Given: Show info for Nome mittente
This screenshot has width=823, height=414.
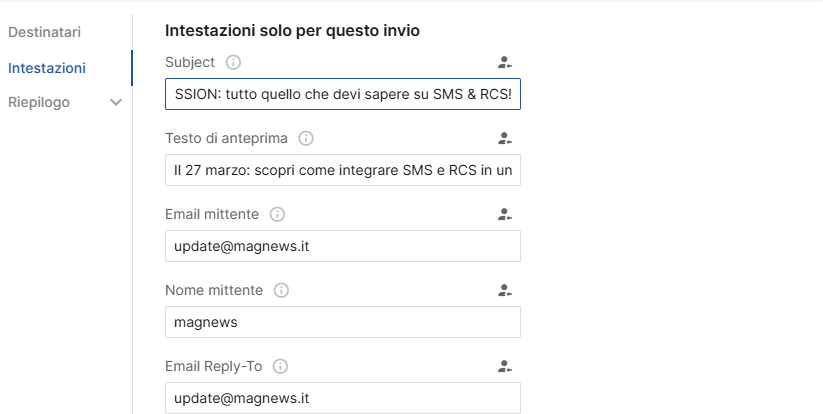Looking at the screenshot, I should tap(281, 291).
